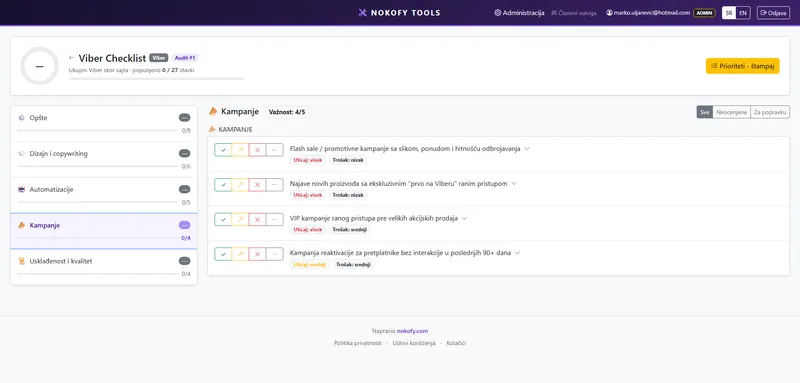
Task: Mark Flash sale item as needs improvement arrow
Action: [x=240, y=150]
